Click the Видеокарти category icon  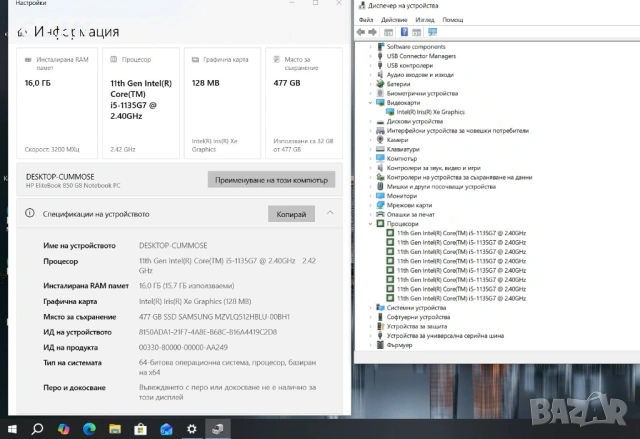tap(380, 102)
